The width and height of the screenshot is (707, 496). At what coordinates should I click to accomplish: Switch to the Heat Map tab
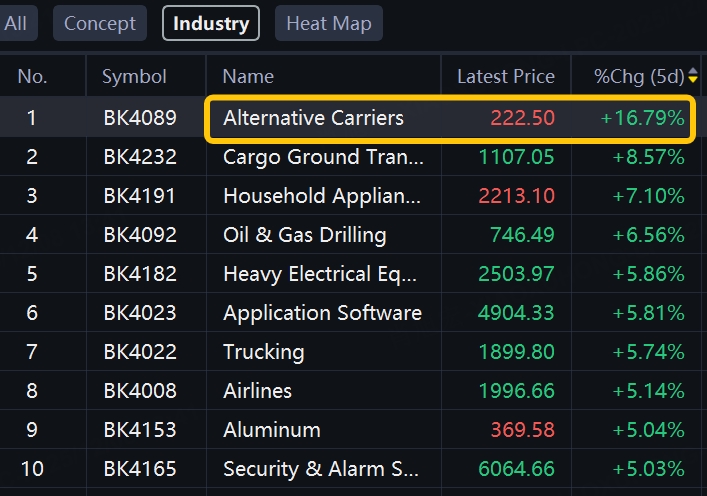coord(328,24)
